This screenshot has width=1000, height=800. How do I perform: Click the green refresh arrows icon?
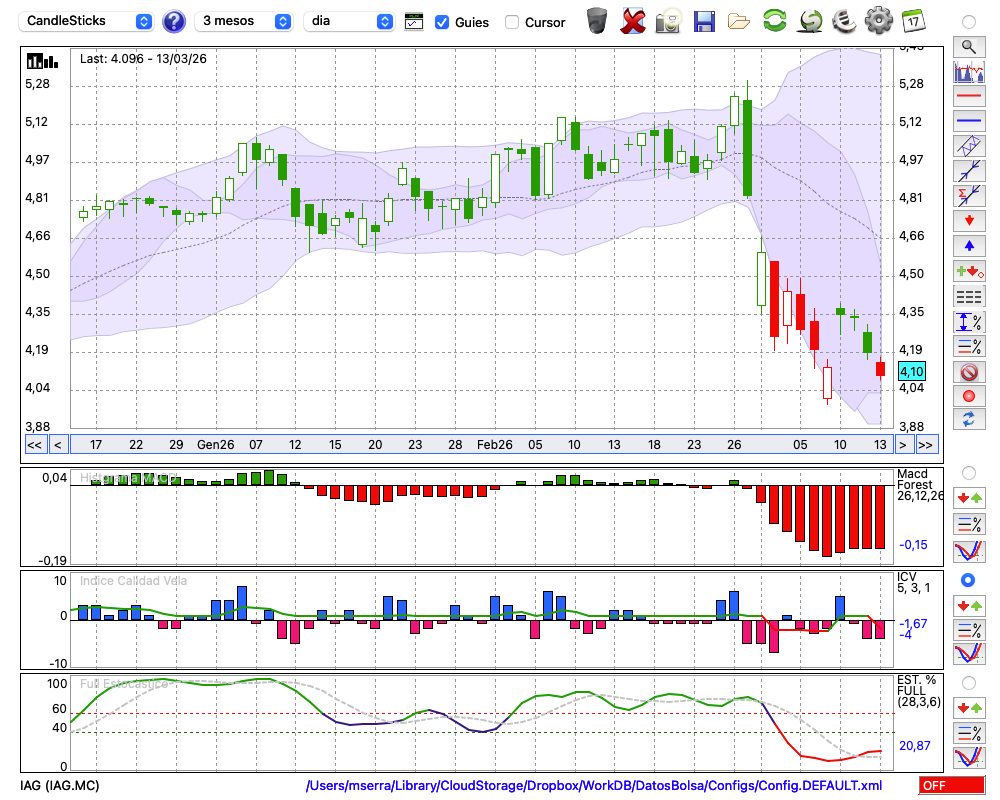tap(774, 21)
